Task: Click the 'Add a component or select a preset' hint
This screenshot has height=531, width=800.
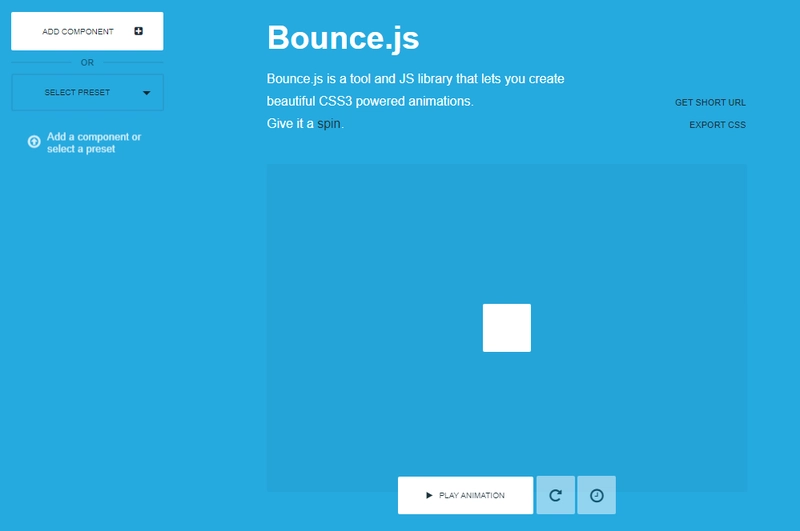Action: 94,143
